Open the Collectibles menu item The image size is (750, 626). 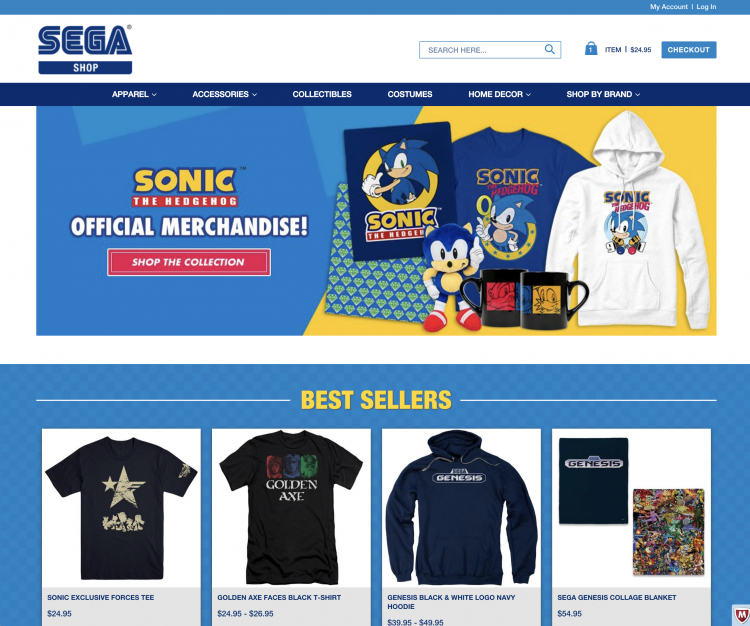(322, 94)
